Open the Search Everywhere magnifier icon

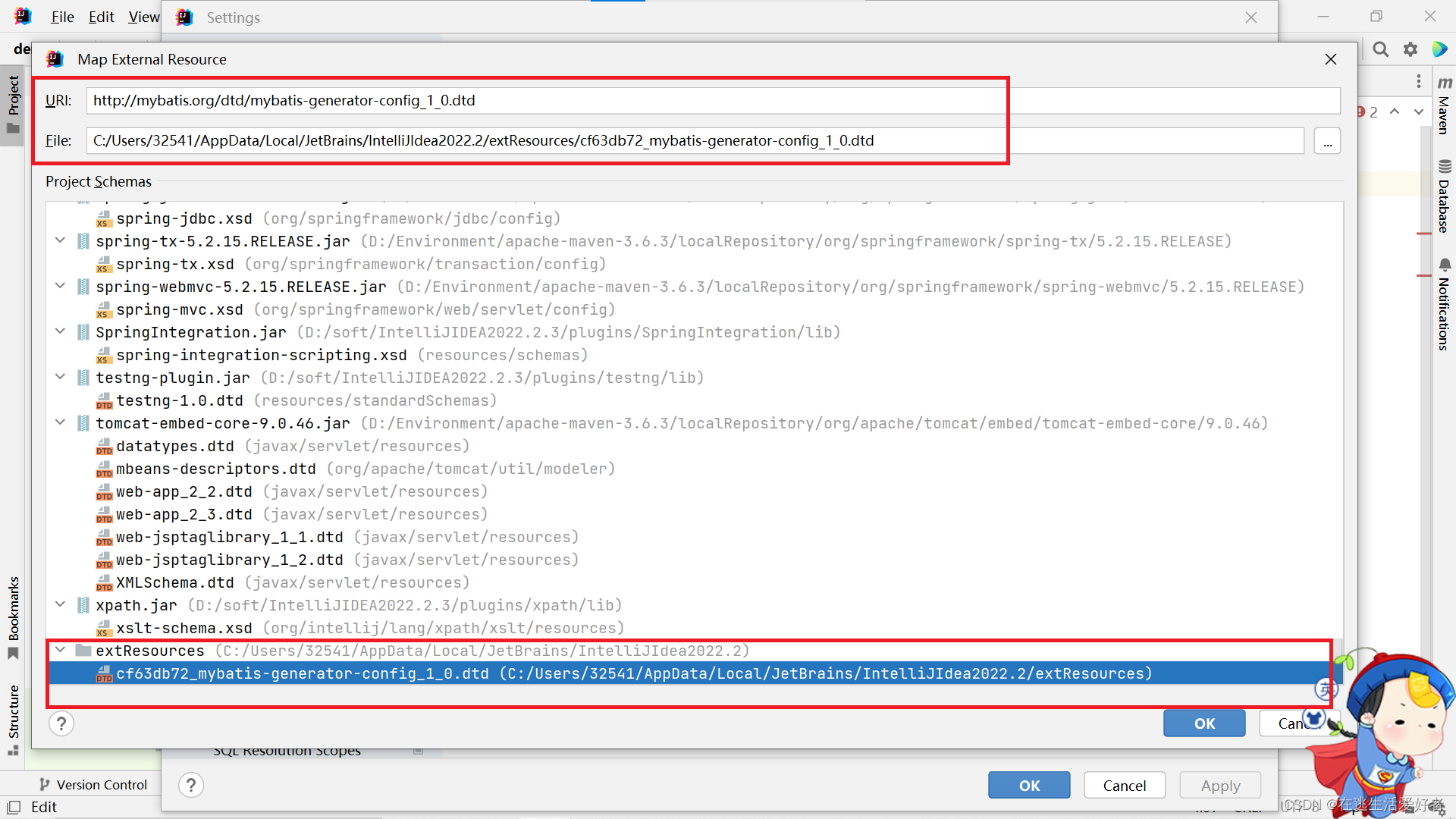click(1381, 50)
